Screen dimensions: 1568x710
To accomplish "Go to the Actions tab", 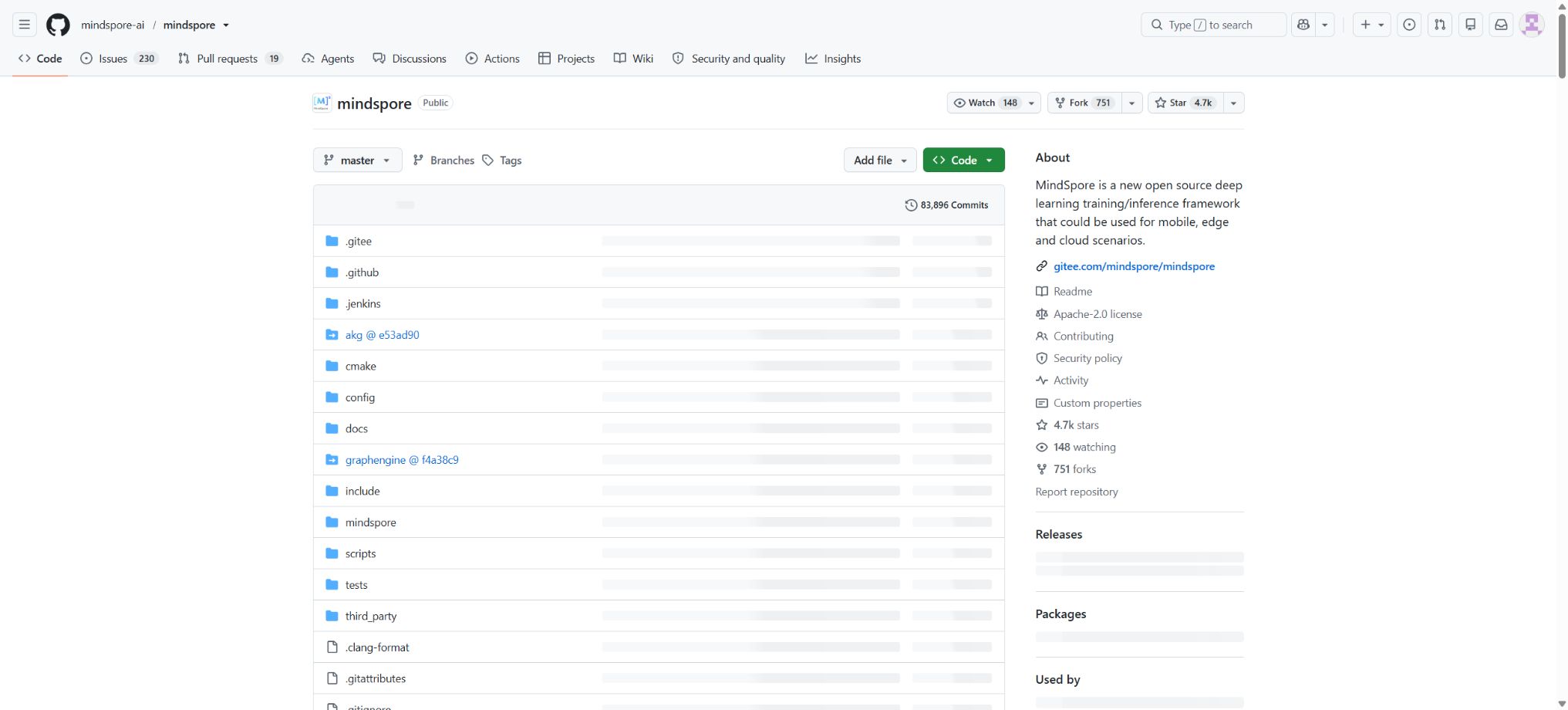I will tap(493, 59).
